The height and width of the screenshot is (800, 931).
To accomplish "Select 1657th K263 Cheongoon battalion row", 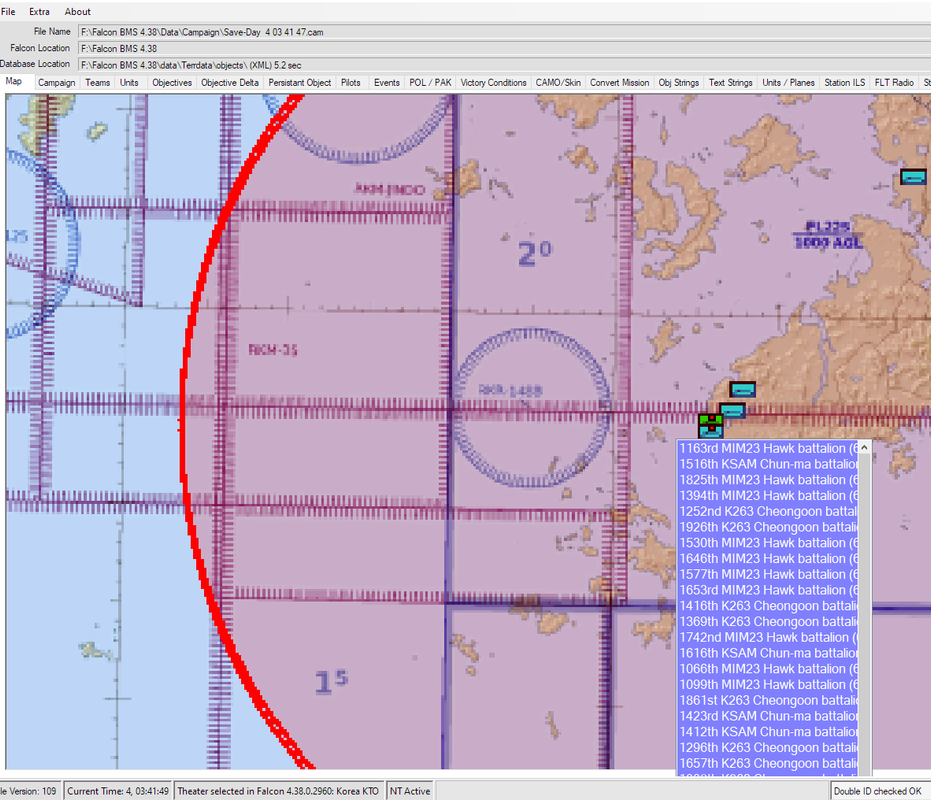I will [x=768, y=763].
